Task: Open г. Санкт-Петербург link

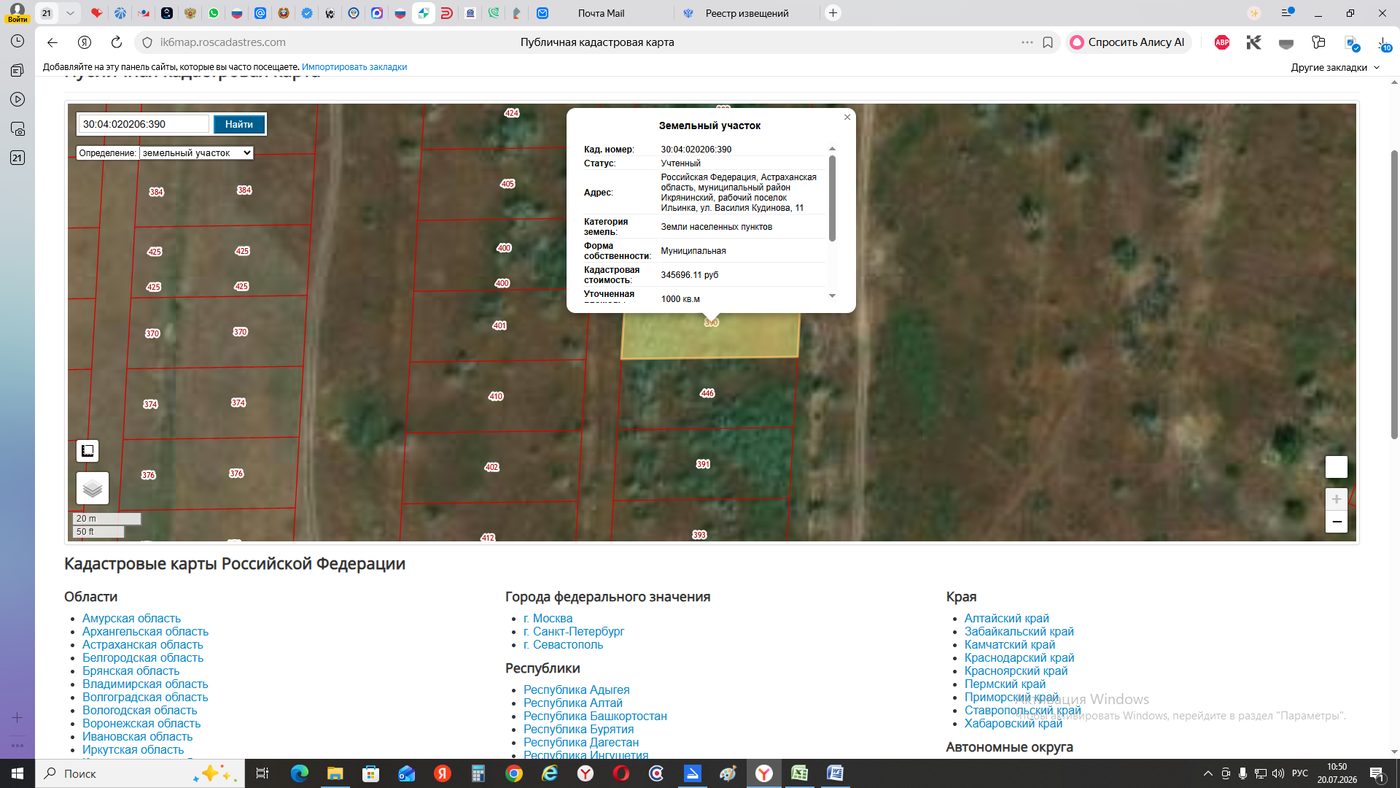Action: 573,632
